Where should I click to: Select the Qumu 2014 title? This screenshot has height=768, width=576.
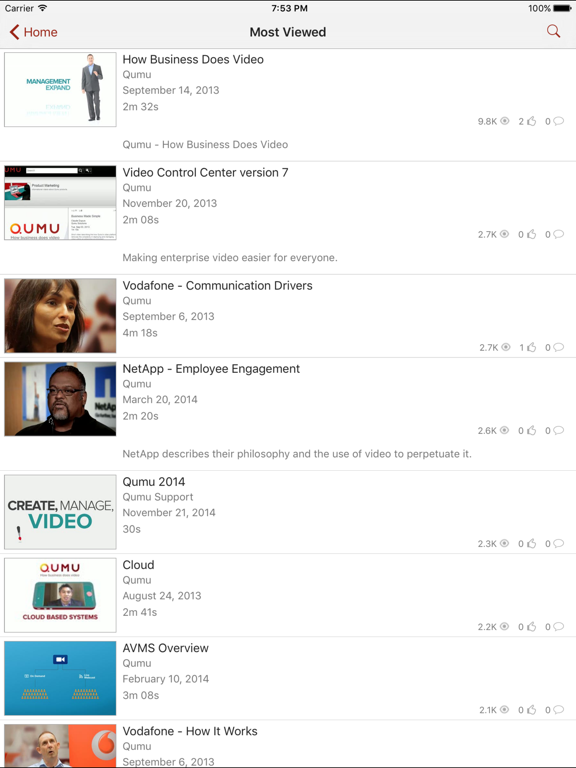tap(154, 481)
